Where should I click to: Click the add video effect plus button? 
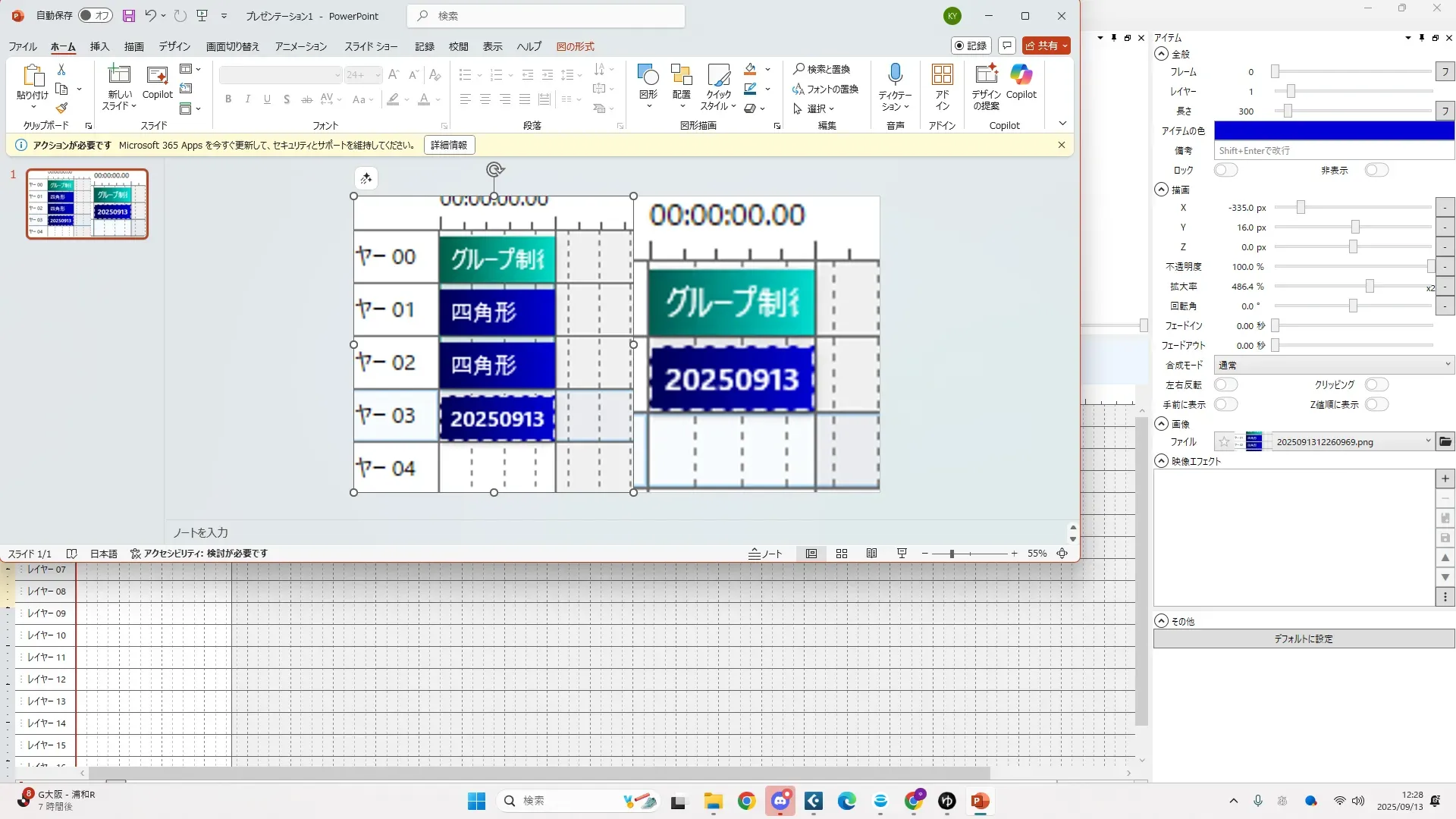[1445, 479]
